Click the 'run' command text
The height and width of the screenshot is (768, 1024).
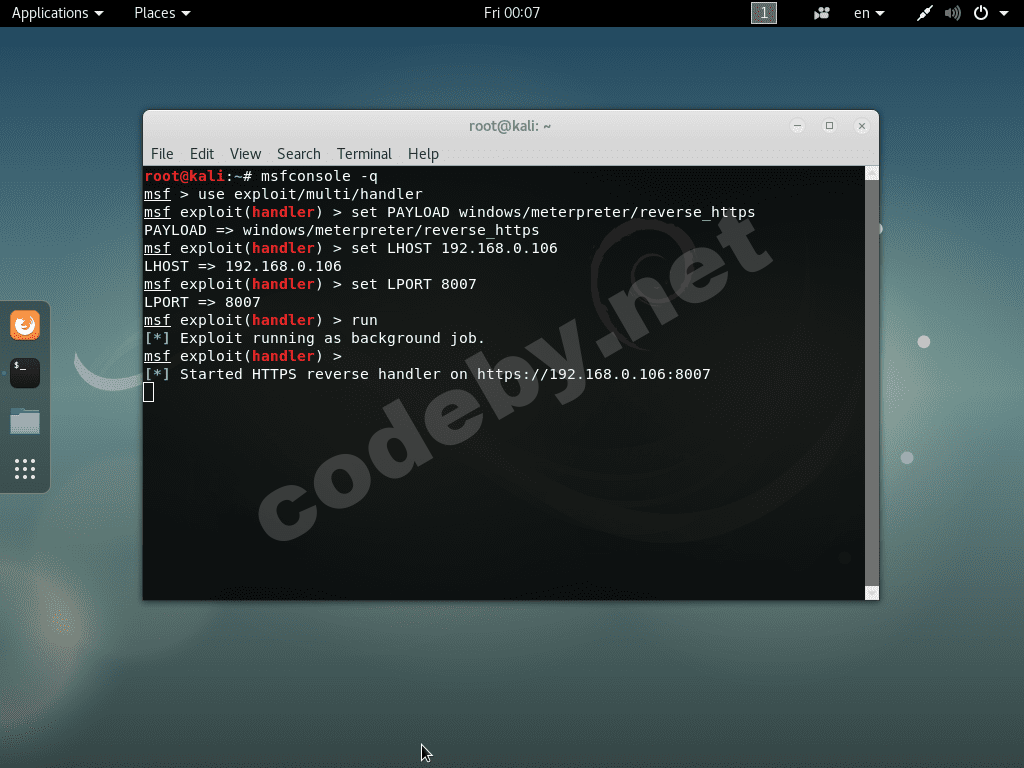click(364, 321)
